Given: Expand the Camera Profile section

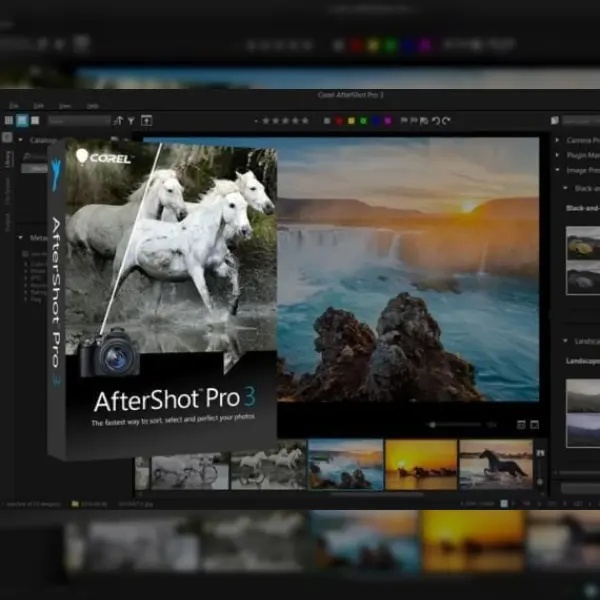Looking at the screenshot, I should (x=558, y=141).
